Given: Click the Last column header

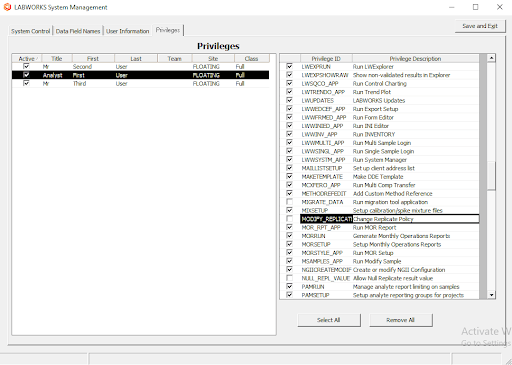Looking at the screenshot, I should pos(136,59).
